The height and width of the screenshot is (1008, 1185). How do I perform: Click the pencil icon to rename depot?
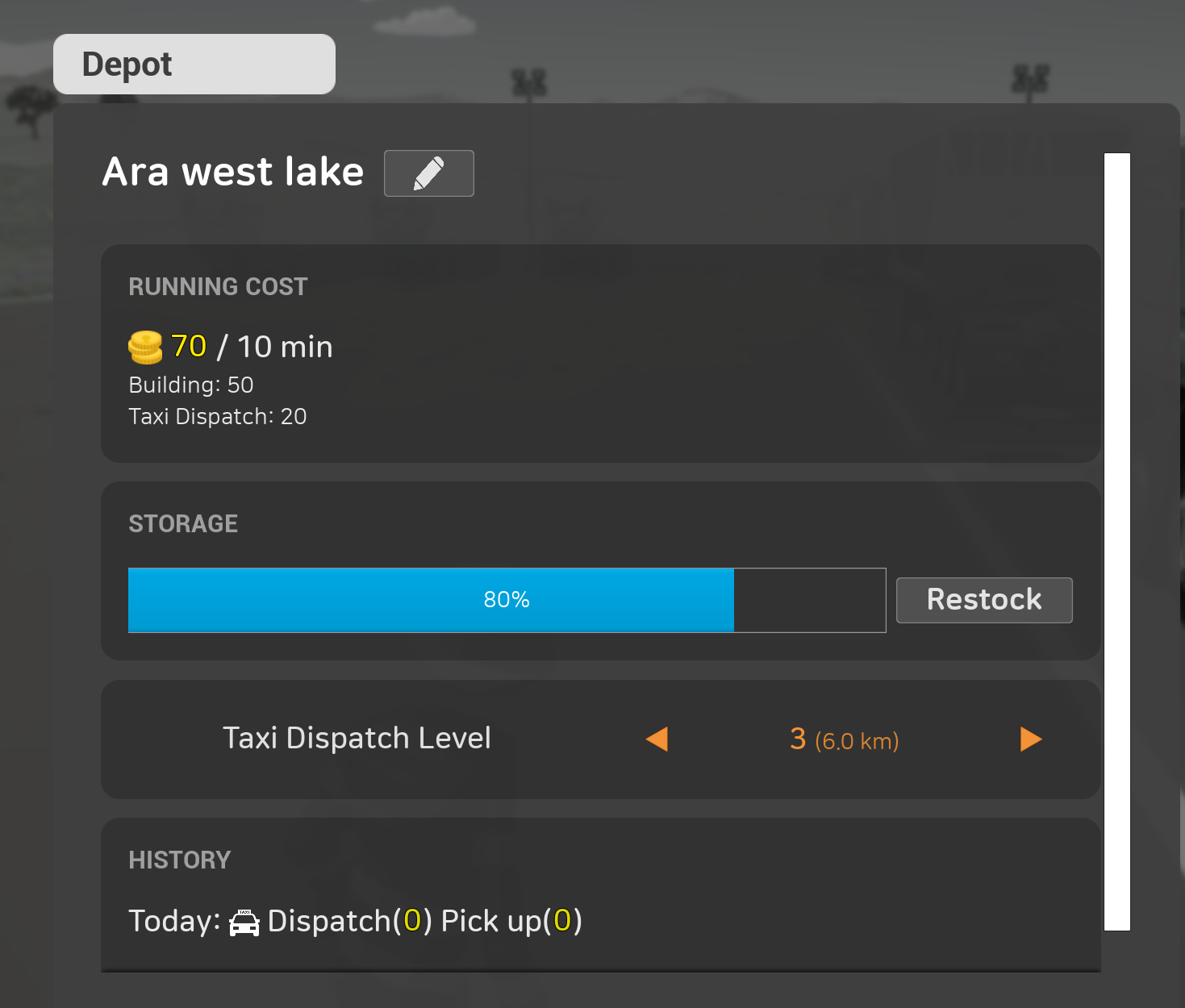428,173
